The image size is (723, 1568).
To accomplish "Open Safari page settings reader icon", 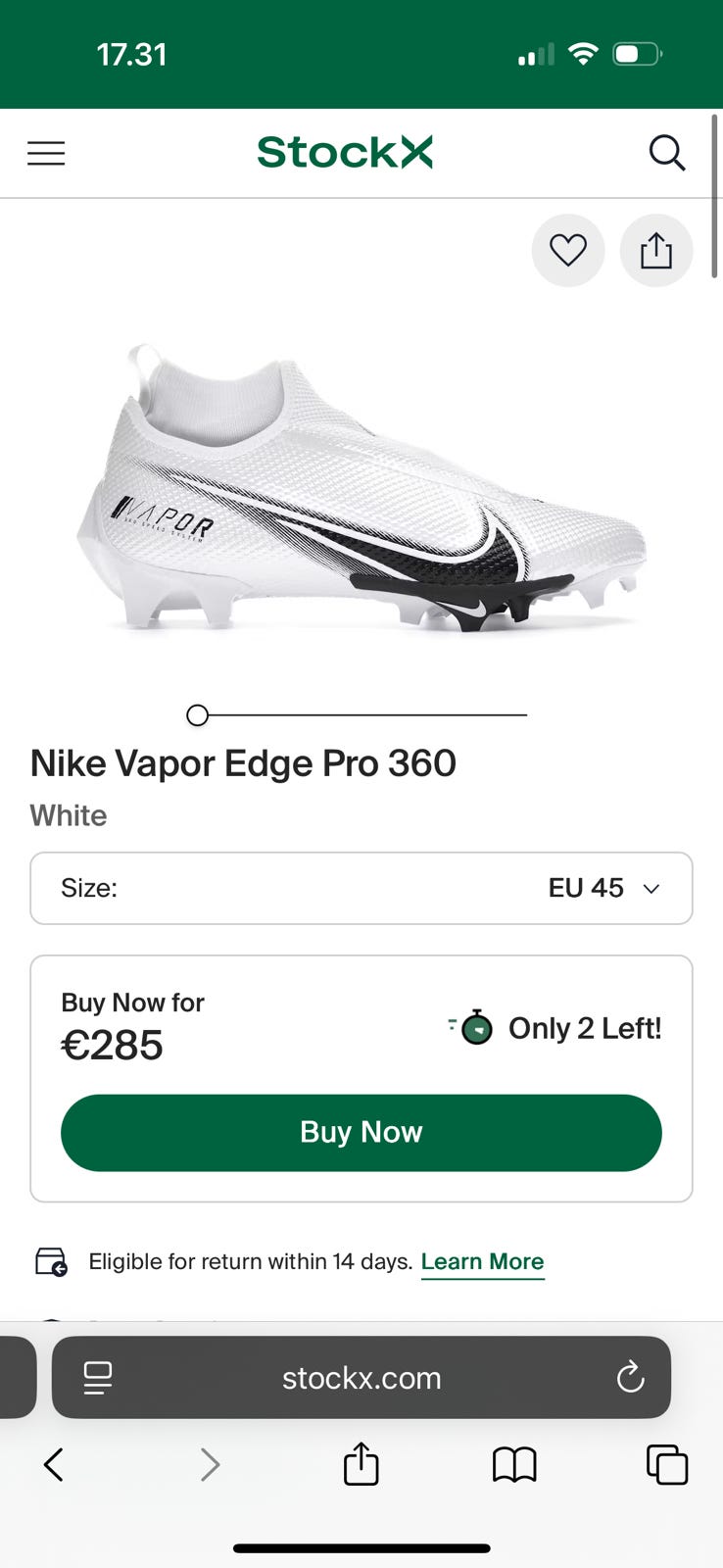I will tap(98, 1378).
